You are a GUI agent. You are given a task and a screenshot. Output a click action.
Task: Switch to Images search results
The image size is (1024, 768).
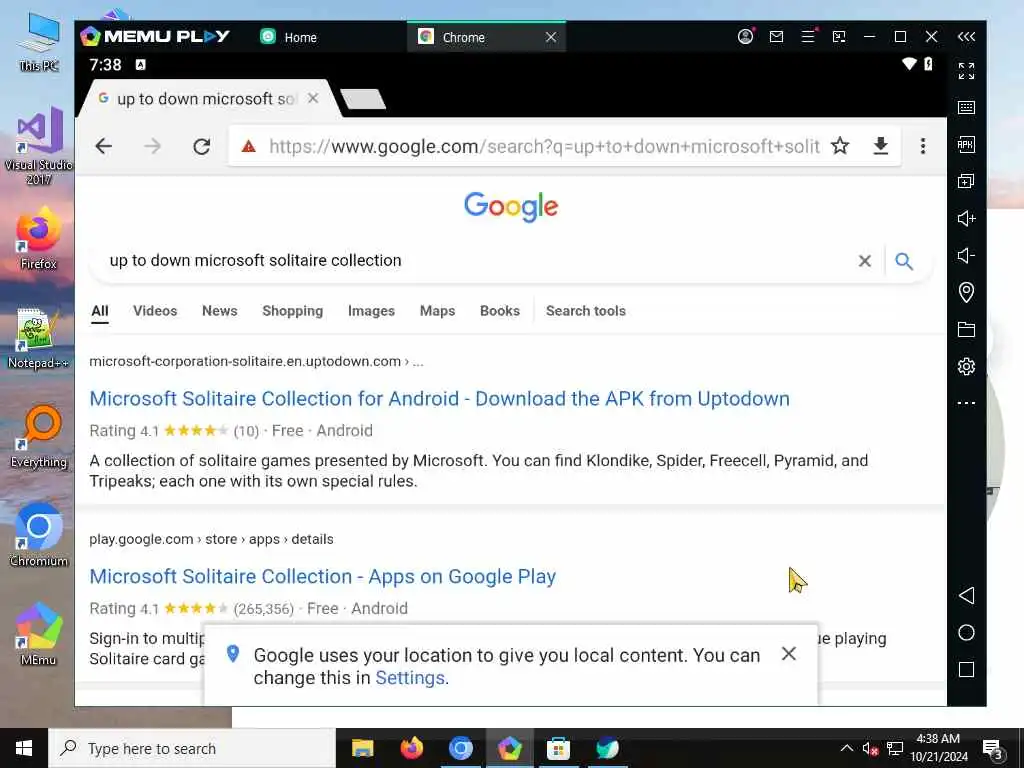point(371,311)
